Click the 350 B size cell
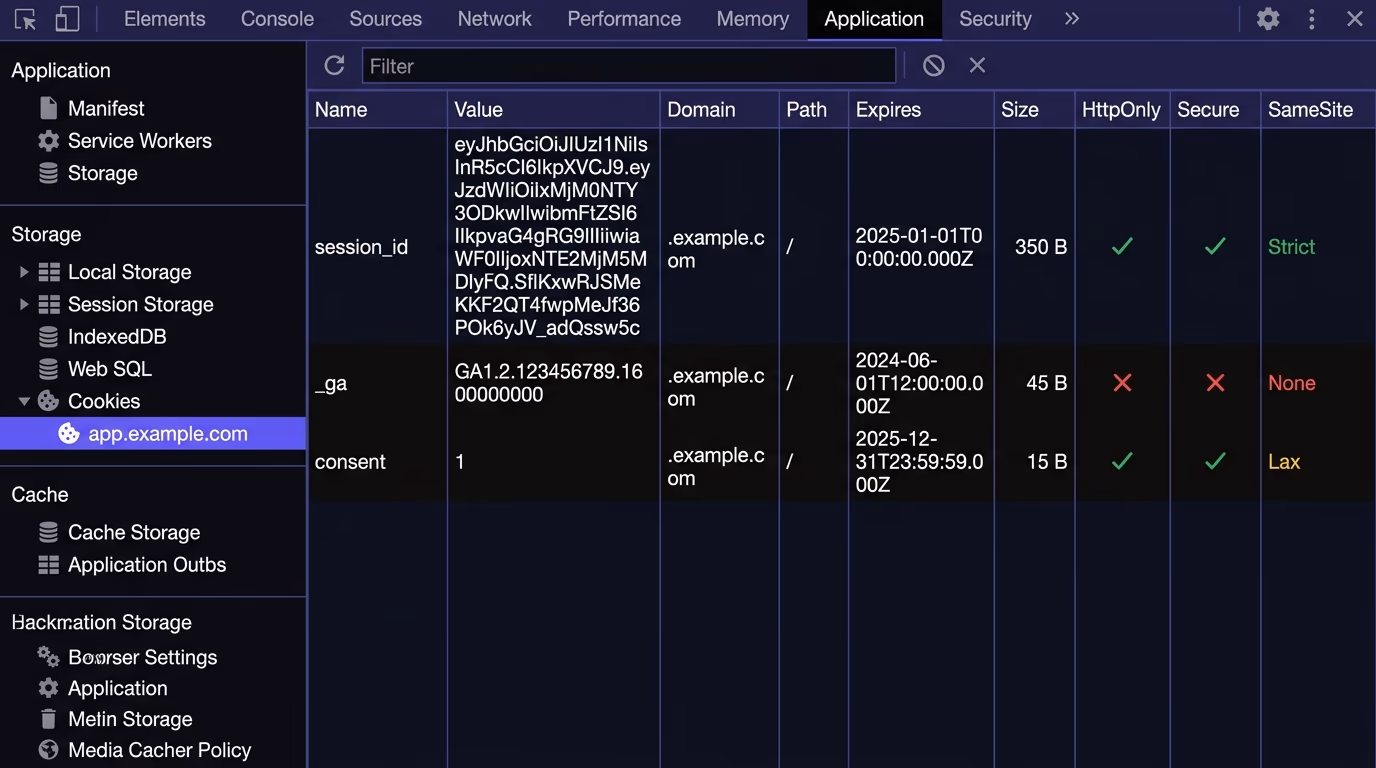This screenshot has height=768, width=1376. coord(1041,247)
